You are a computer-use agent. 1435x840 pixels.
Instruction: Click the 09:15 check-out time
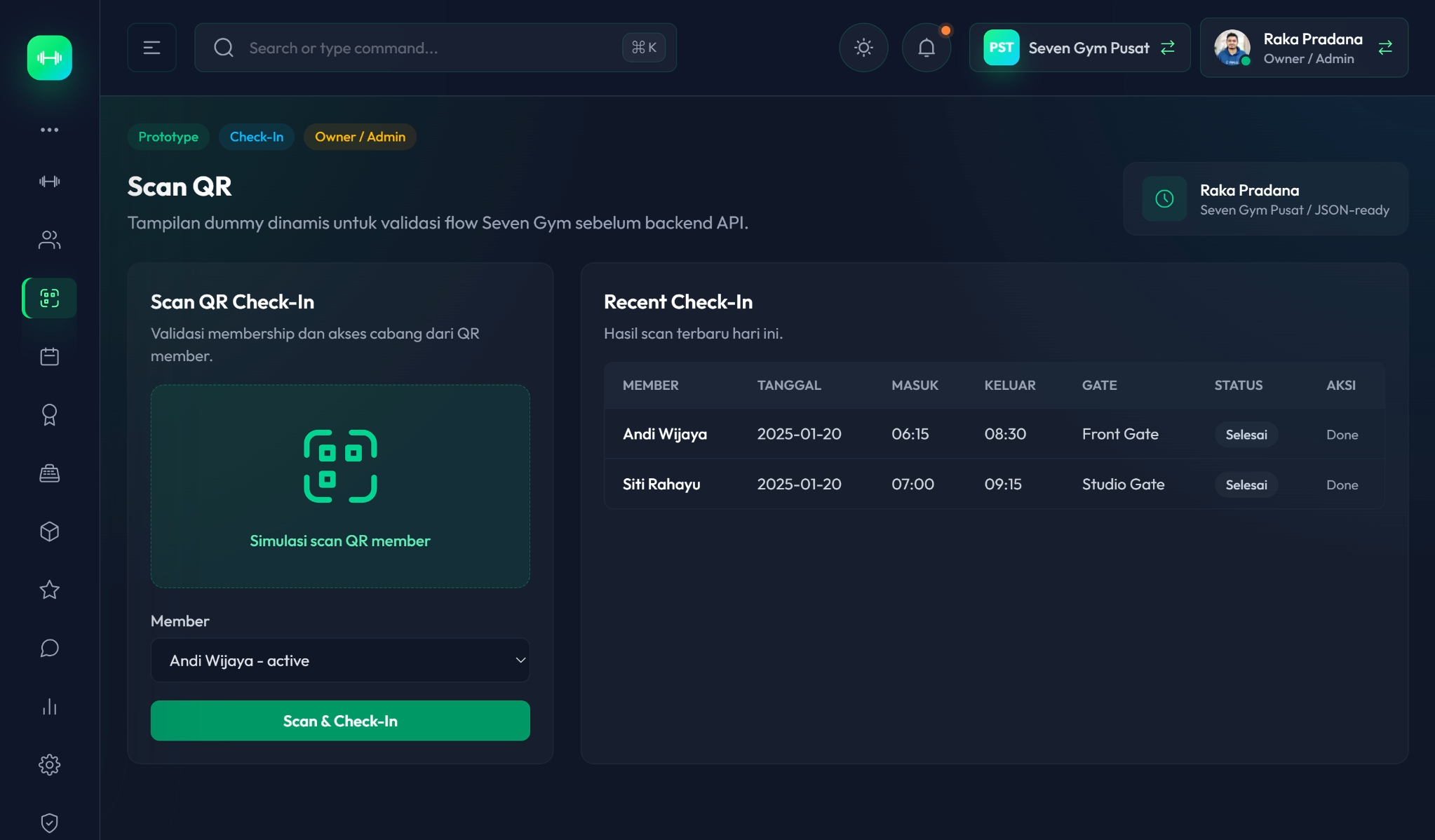tap(1003, 484)
